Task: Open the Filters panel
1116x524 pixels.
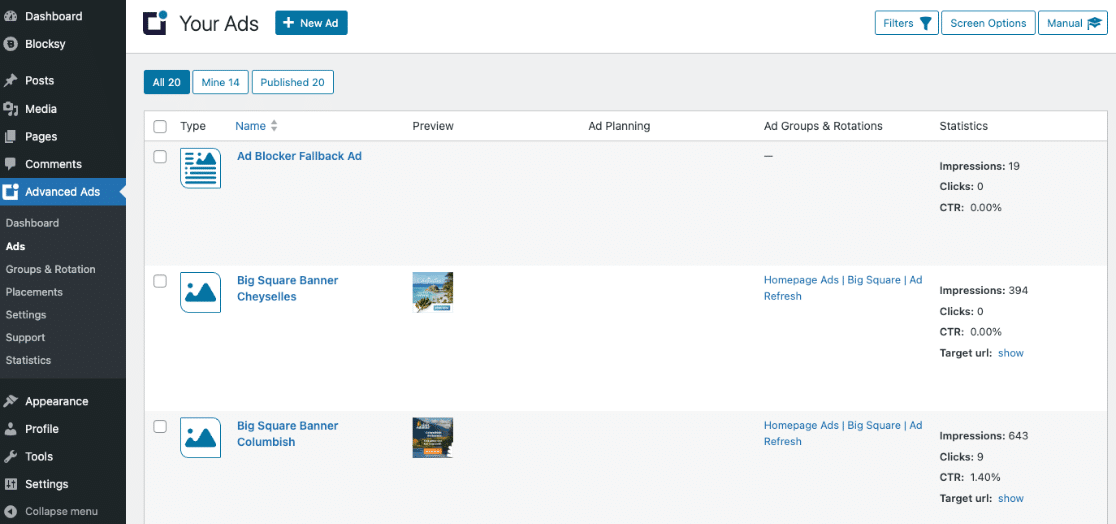Action: click(907, 23)
